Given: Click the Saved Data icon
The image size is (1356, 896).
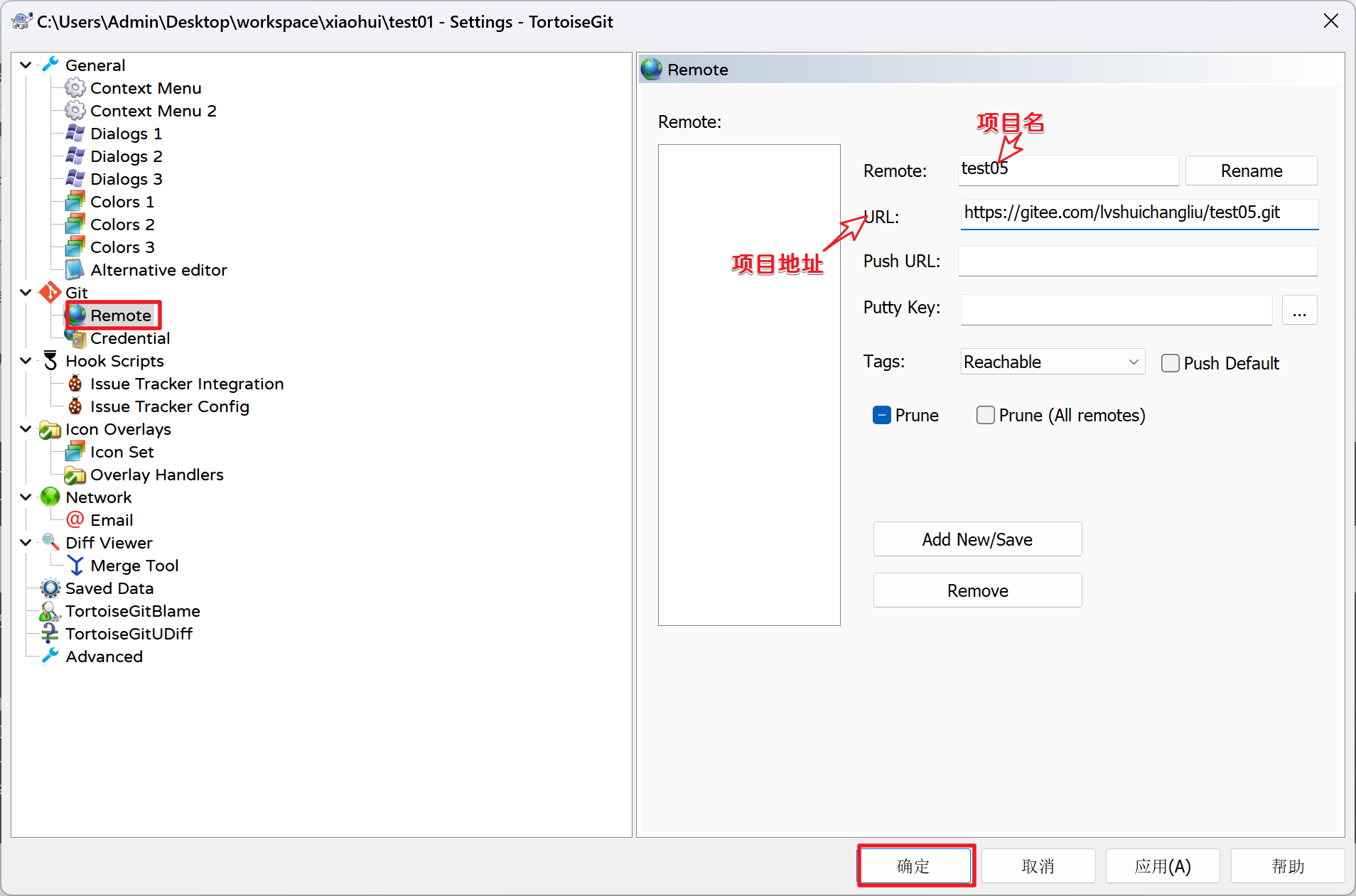Looking at the screenshot, I should [50, 588].
